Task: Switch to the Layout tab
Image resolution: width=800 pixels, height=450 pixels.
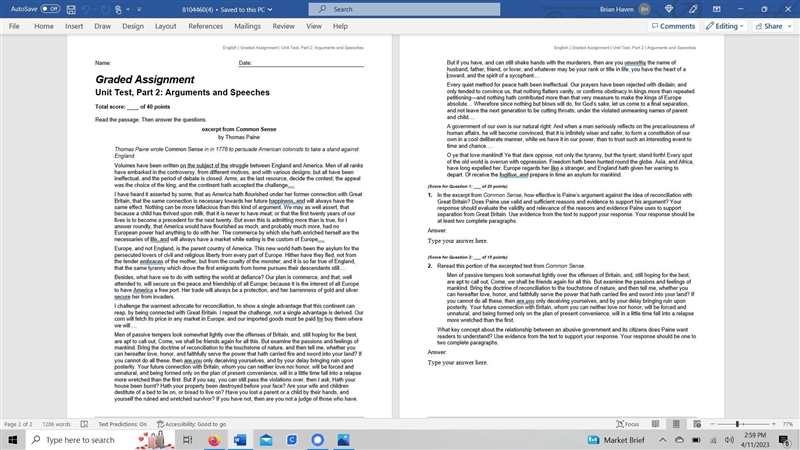Action: [x=165, y=26]
